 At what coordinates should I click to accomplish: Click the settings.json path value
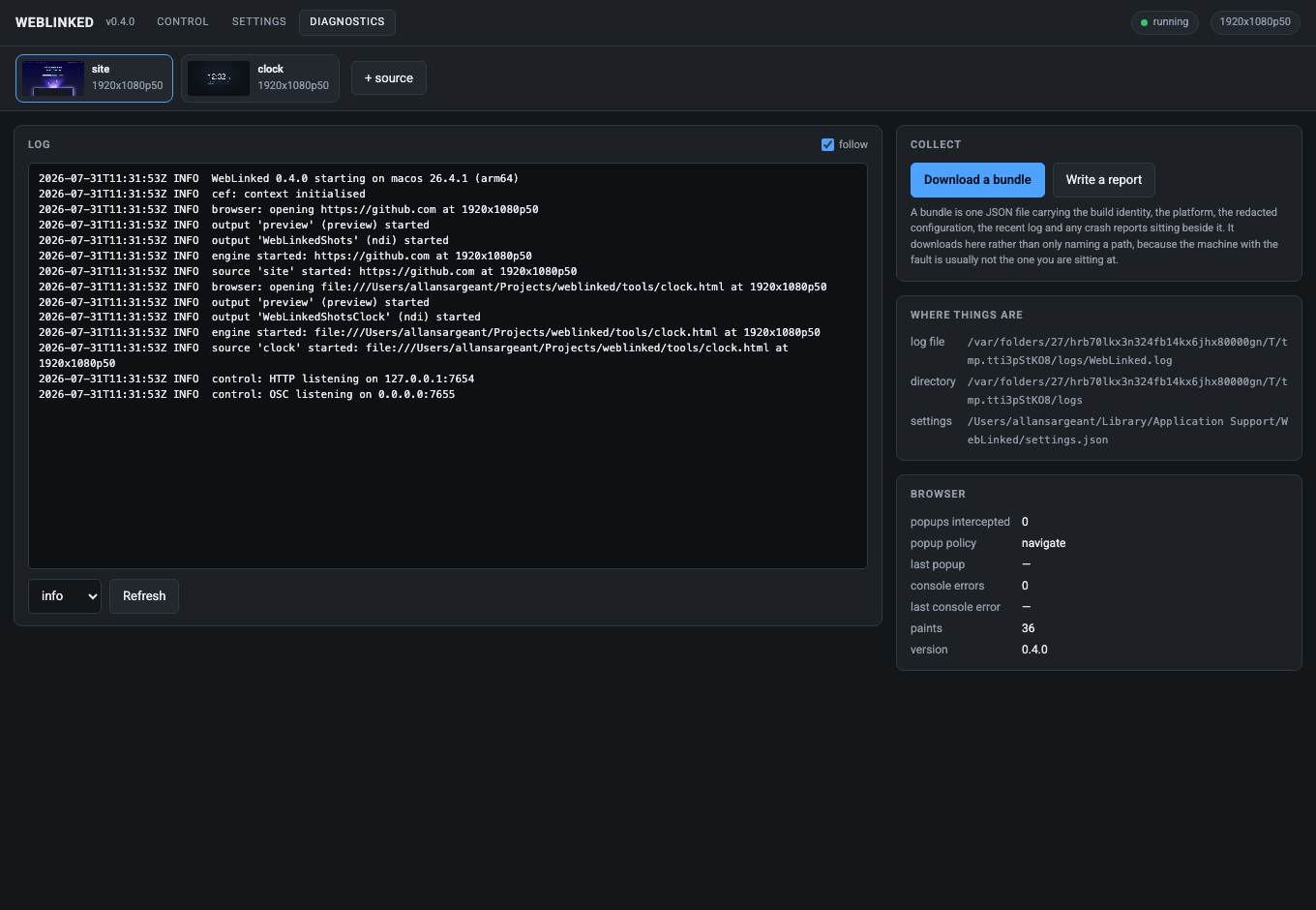tap(1127, 431)
